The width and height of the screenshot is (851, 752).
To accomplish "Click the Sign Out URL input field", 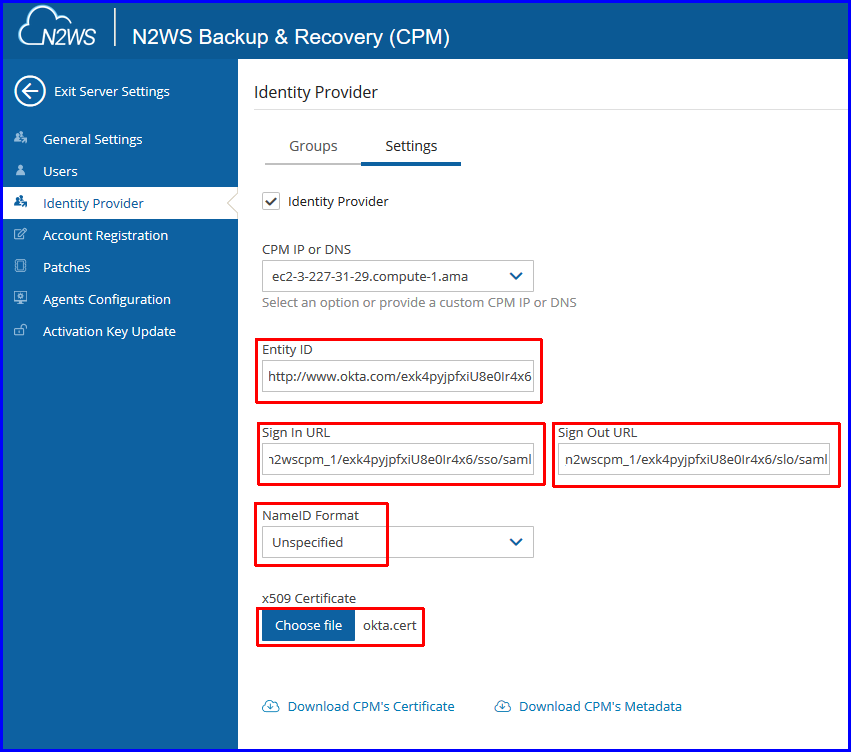I will [694, 459].
